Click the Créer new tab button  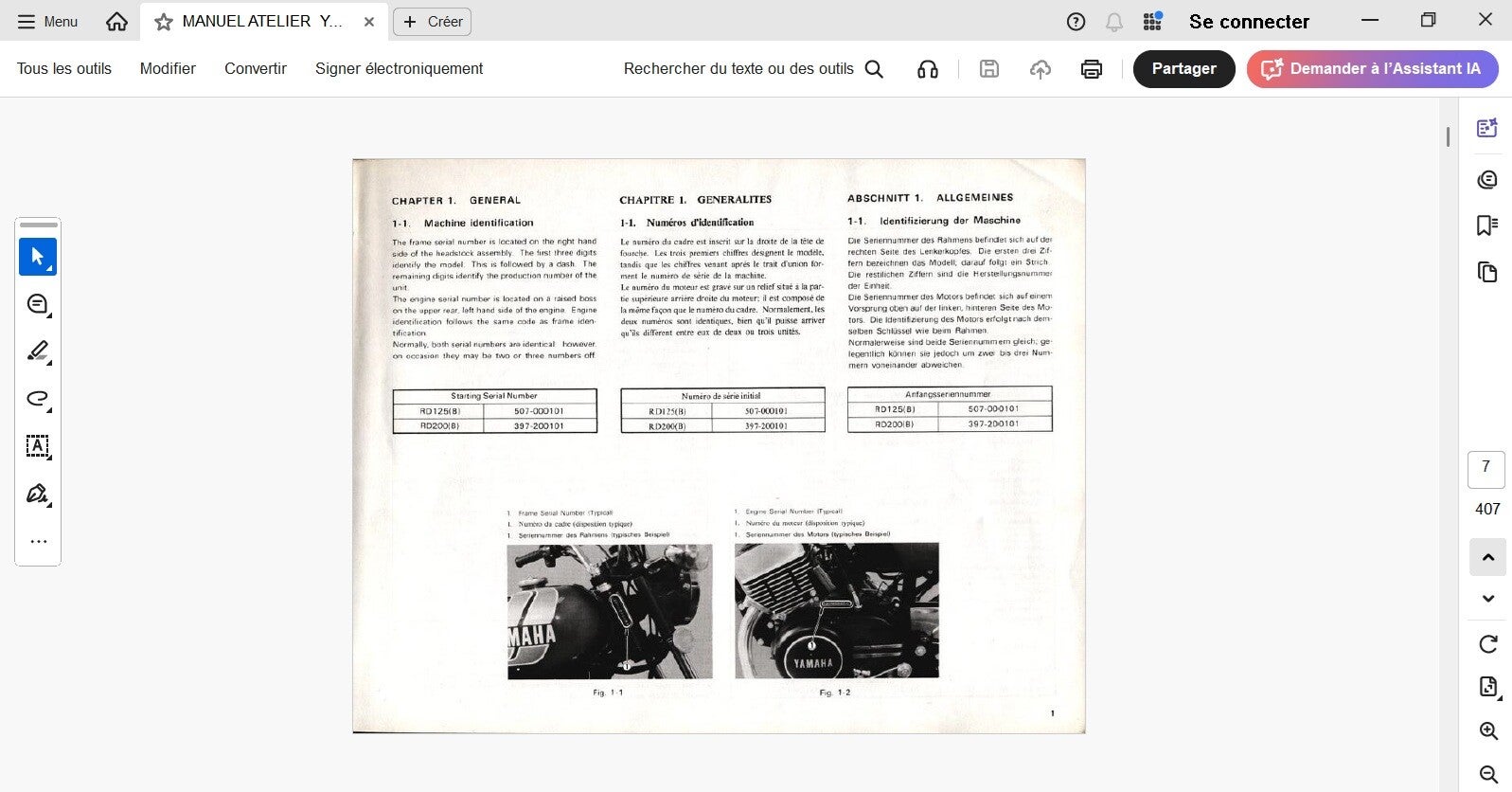pyautogui.click(x=433, y=22)
